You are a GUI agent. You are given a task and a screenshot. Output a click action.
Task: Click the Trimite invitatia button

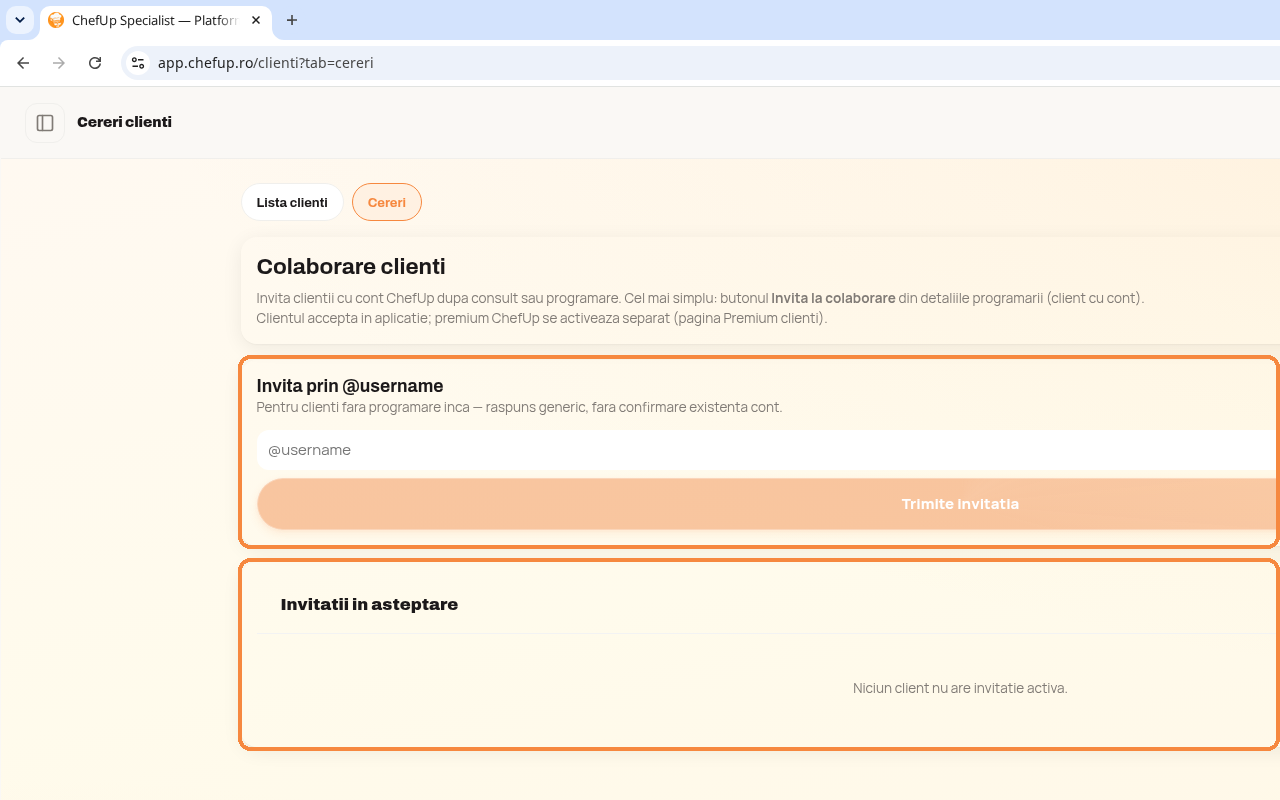tap(768, 504)
